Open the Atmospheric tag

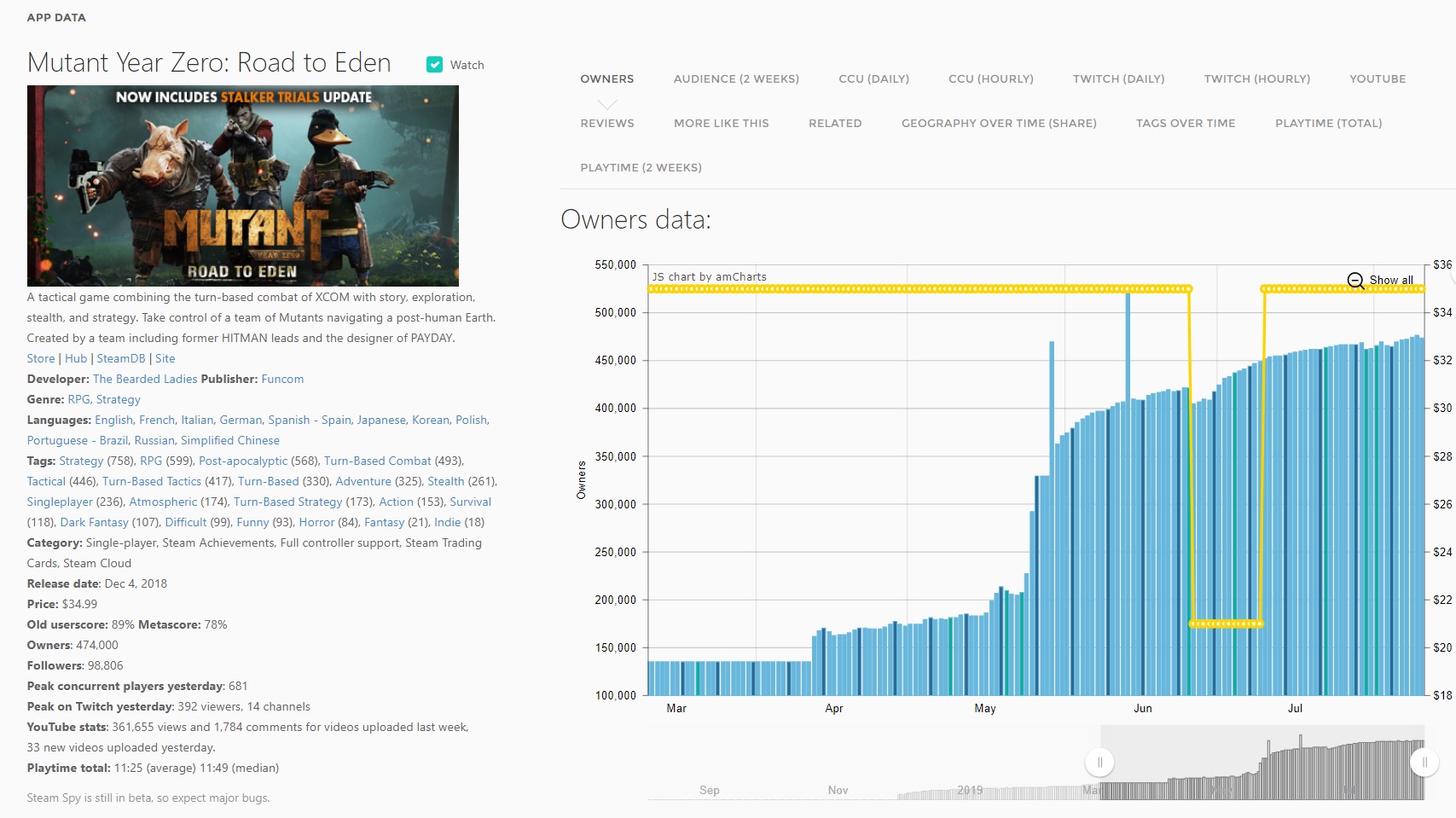coord(163,502)
